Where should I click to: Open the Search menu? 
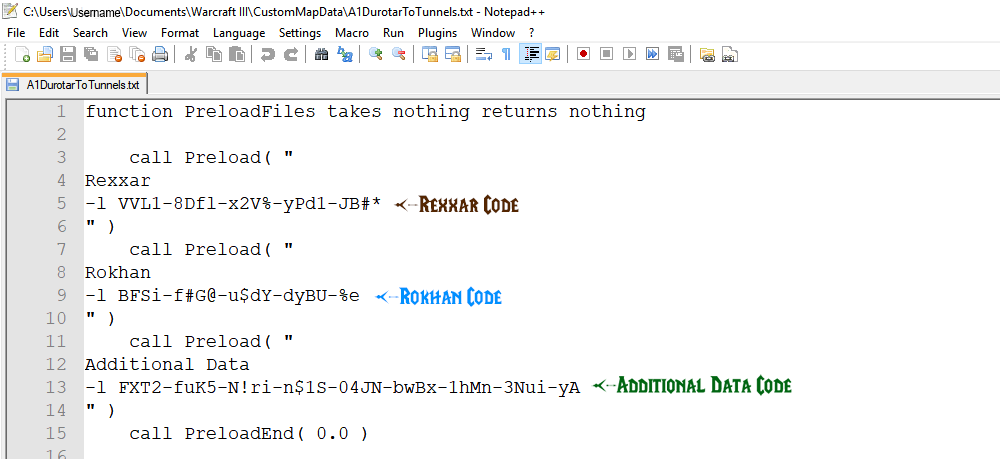click(90, 33)
